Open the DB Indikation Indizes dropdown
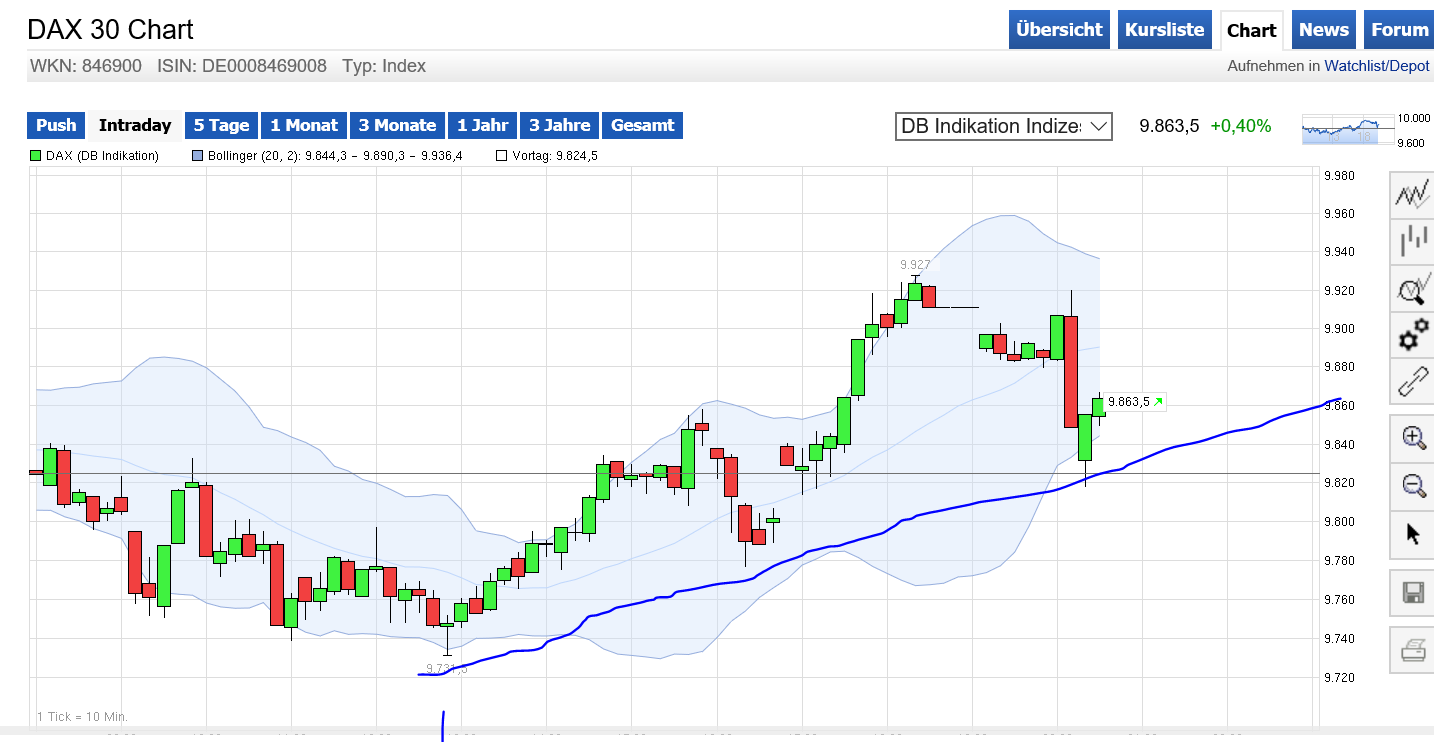This screenshot has height=742, width=1434. pos(1003,126)
